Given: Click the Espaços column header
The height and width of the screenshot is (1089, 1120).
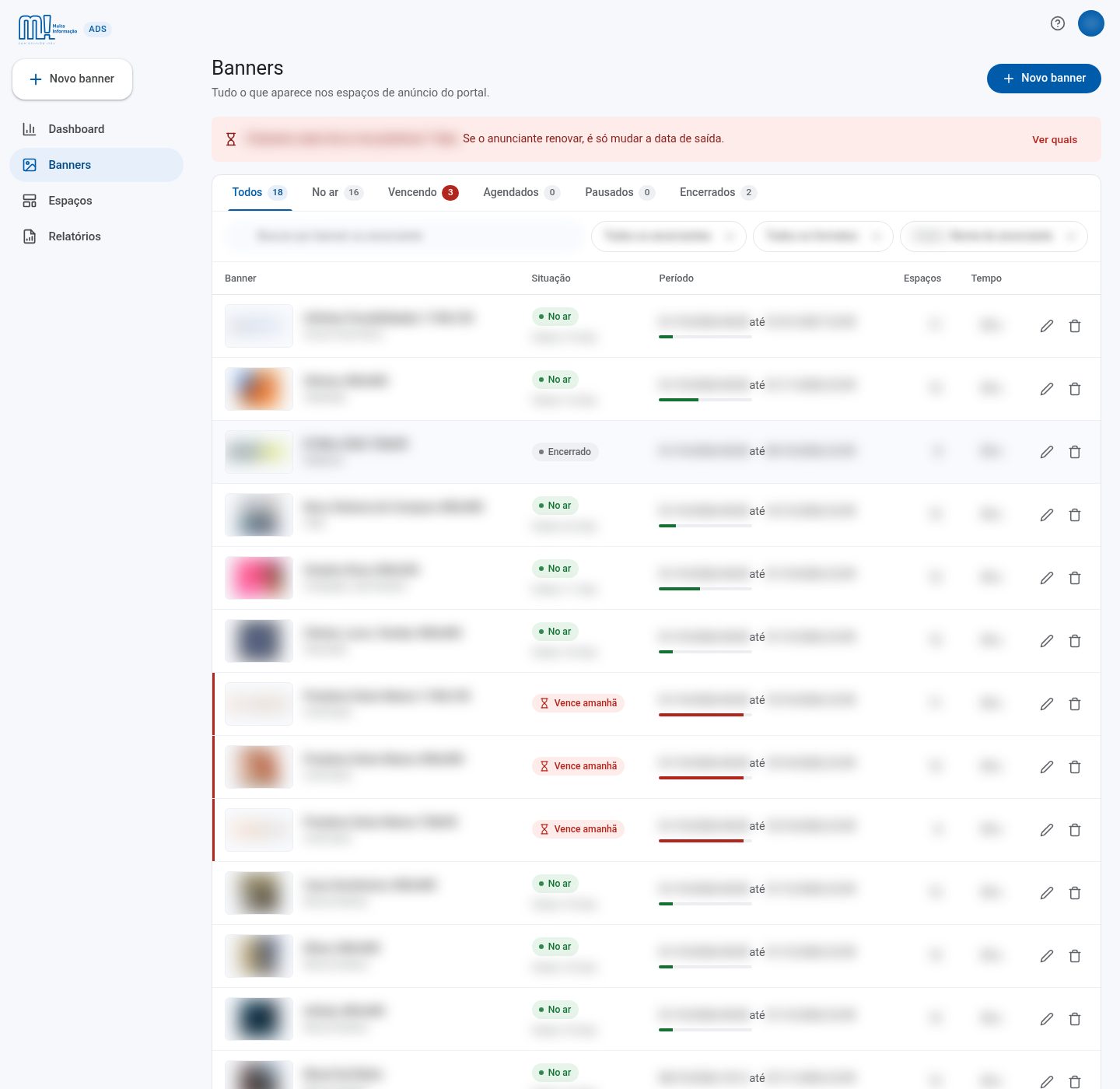Looking at the screenshot, I should 922,278.
